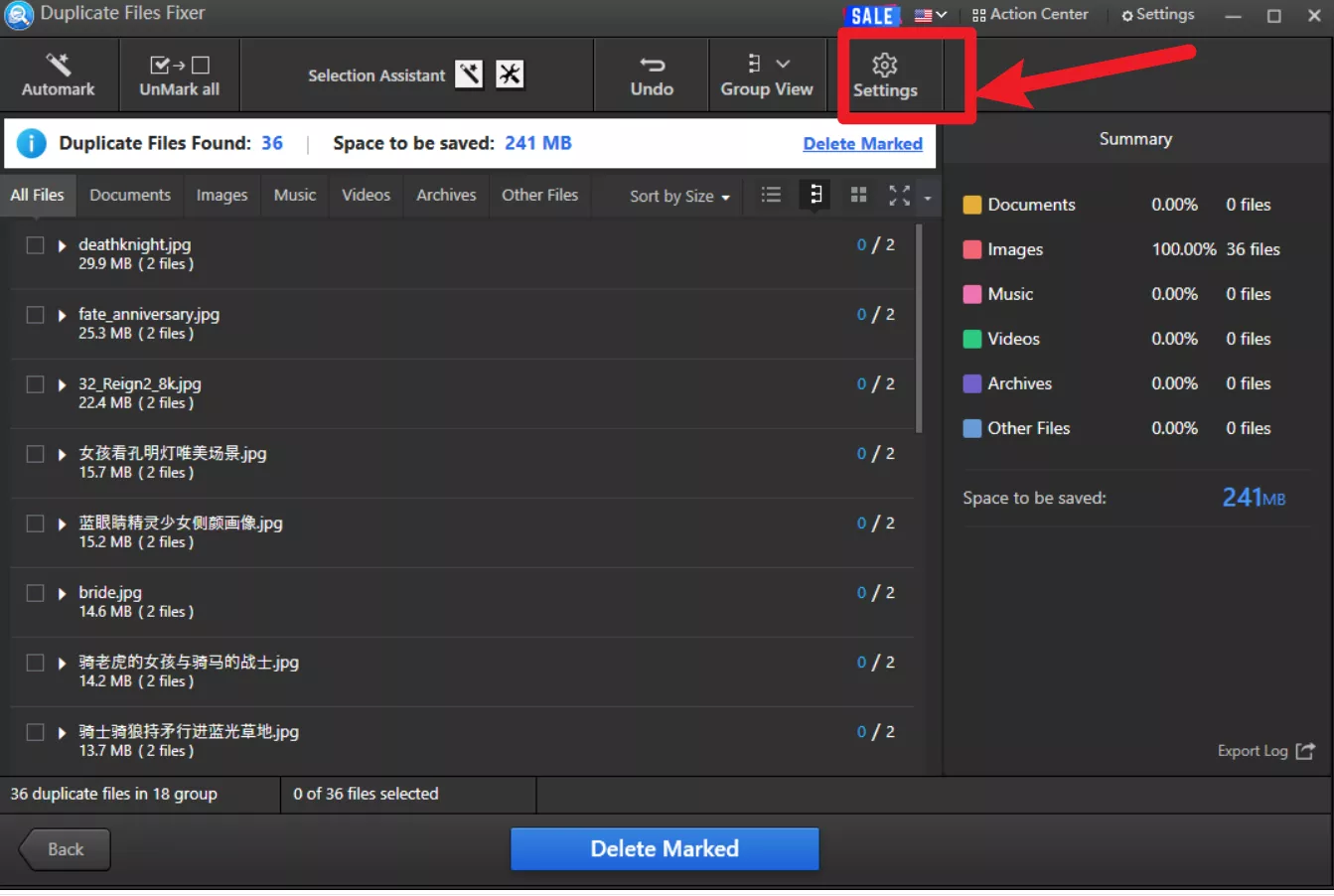Image resolution: width=1334 pixels, height=896 pixels.
Task: Click the Automark wand tool
Action: (x=59, y=75)
